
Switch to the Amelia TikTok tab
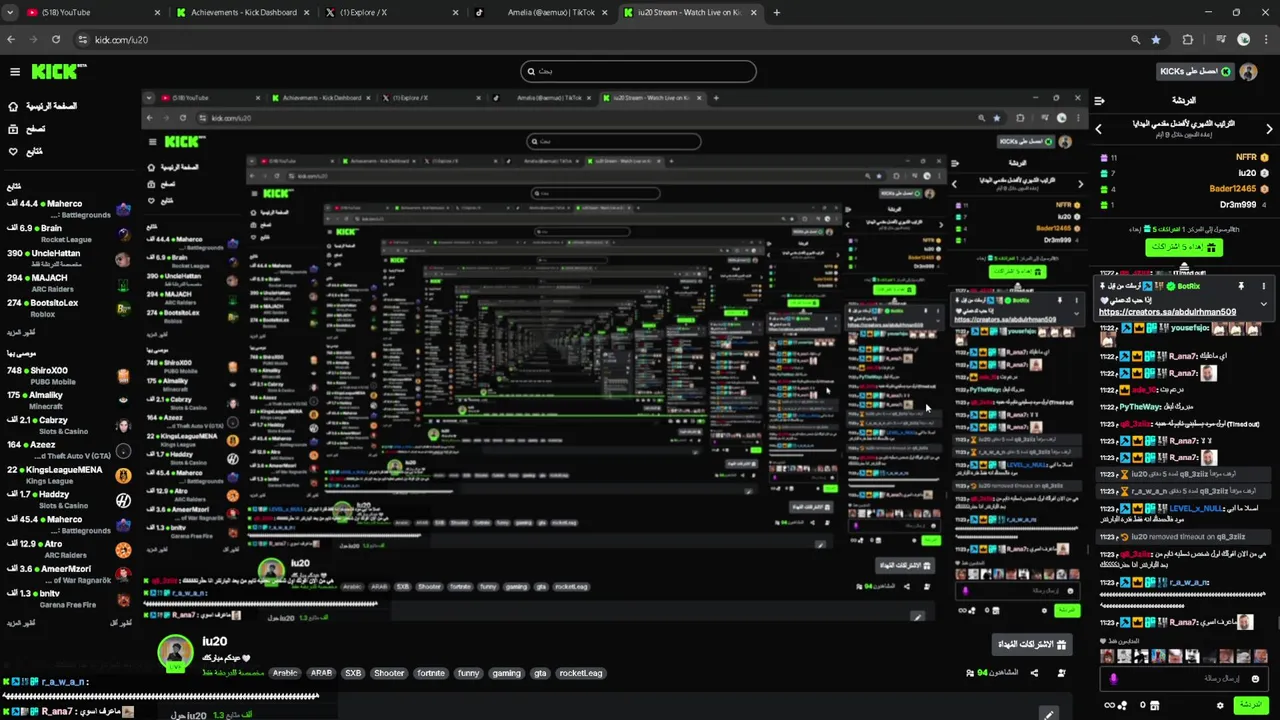[540, 12]
